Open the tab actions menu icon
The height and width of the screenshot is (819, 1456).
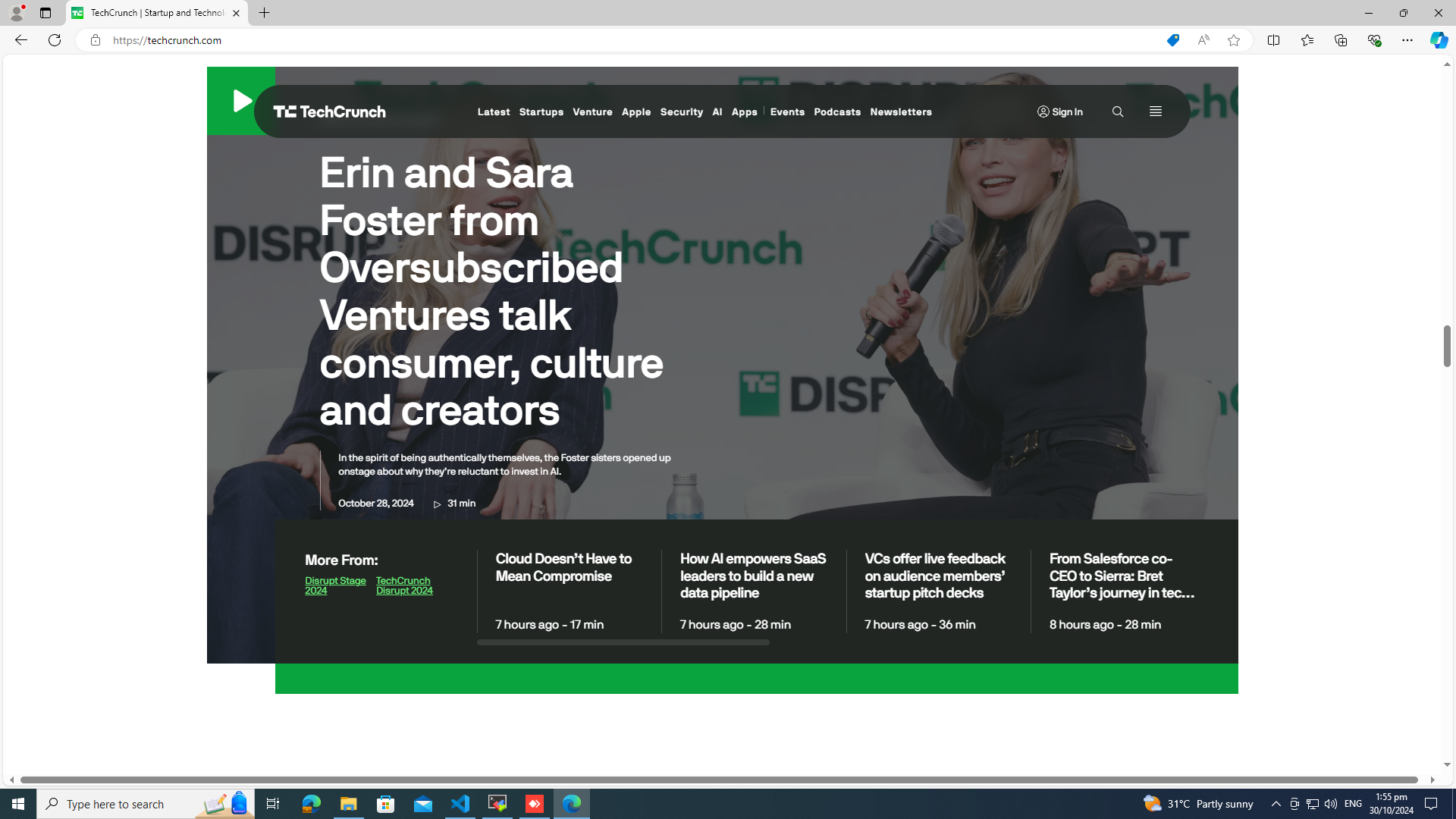(x=45, y=13)
